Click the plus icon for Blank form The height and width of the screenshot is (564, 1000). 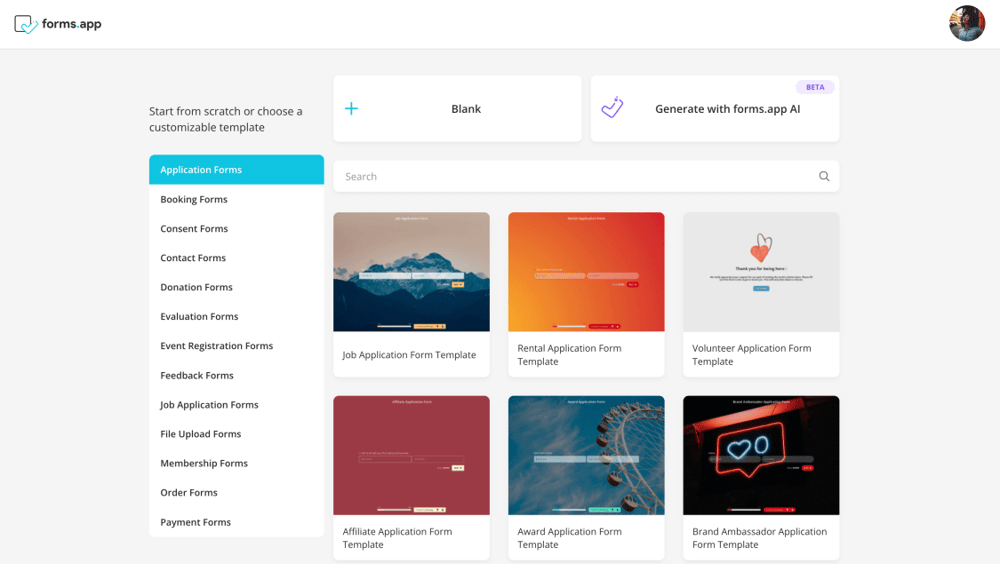pyautogui.click(x=351, y=108)
